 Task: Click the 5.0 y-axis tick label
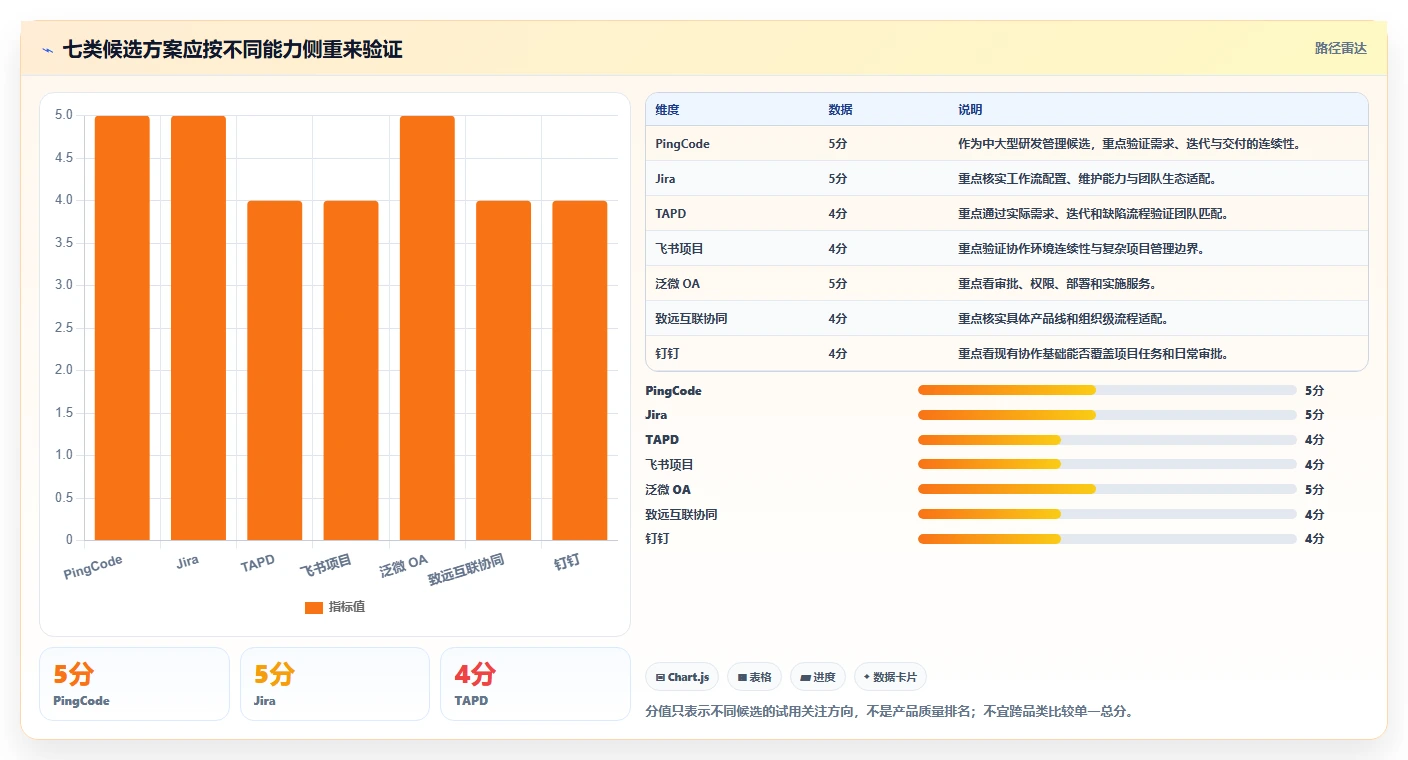(63, 115)
